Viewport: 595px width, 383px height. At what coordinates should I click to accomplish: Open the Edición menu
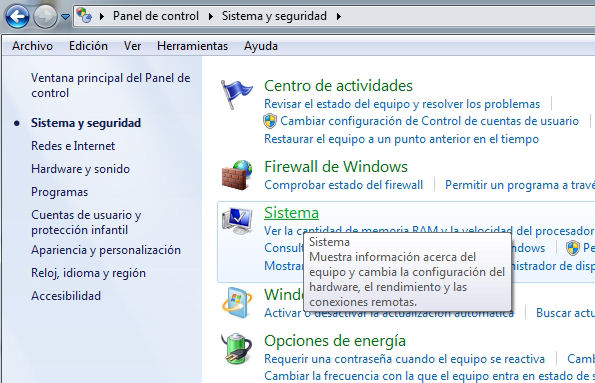(x=88, y=46)
